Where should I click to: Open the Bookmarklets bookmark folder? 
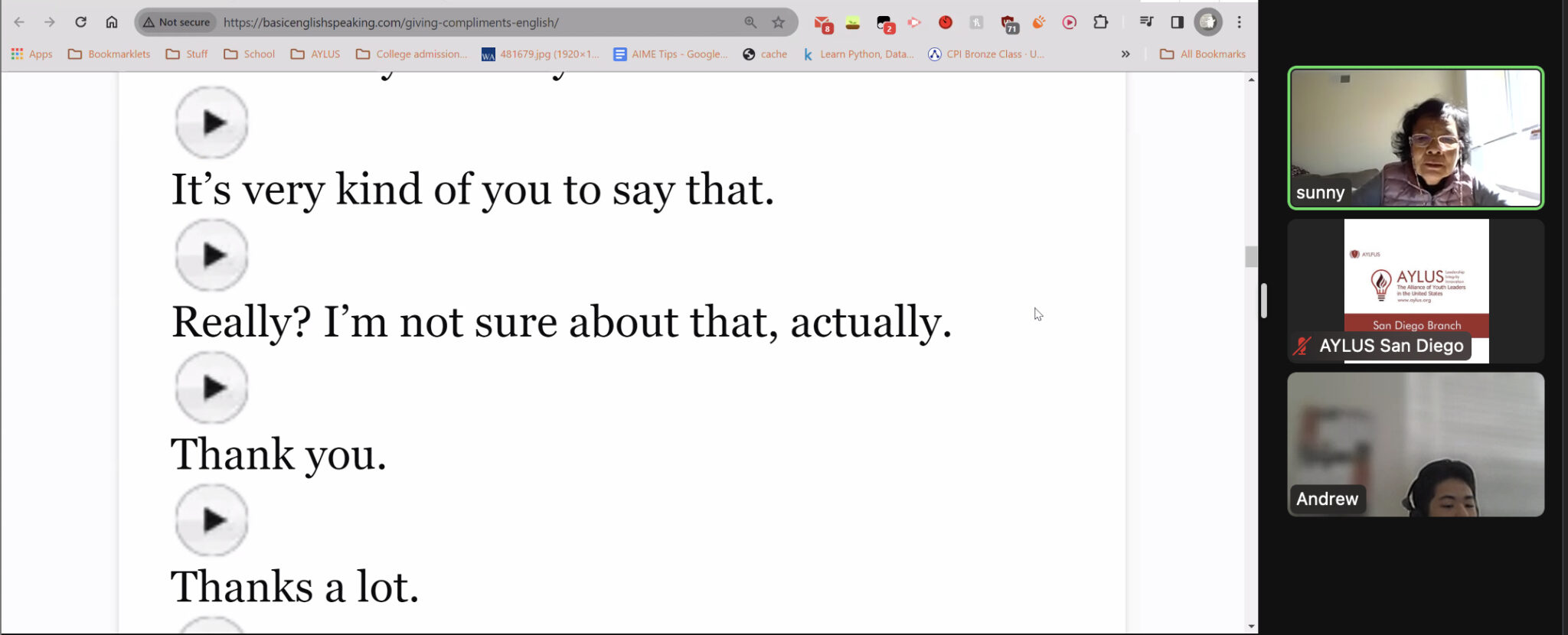(109, 54)
